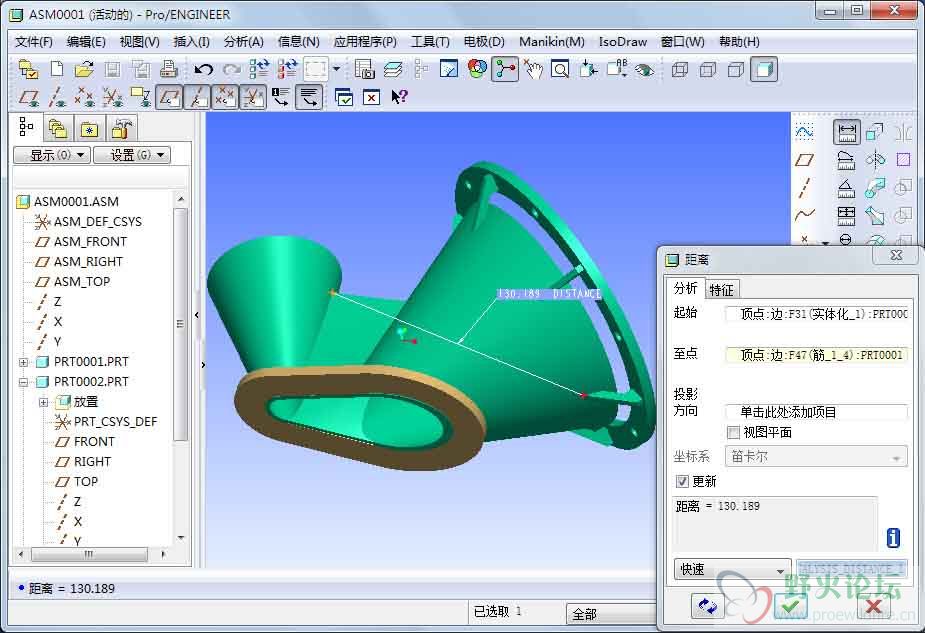The height and width of the screenshot is (633, 925).
Task: Click the blue info icon in distance dialog
Action: pos(893,537)
